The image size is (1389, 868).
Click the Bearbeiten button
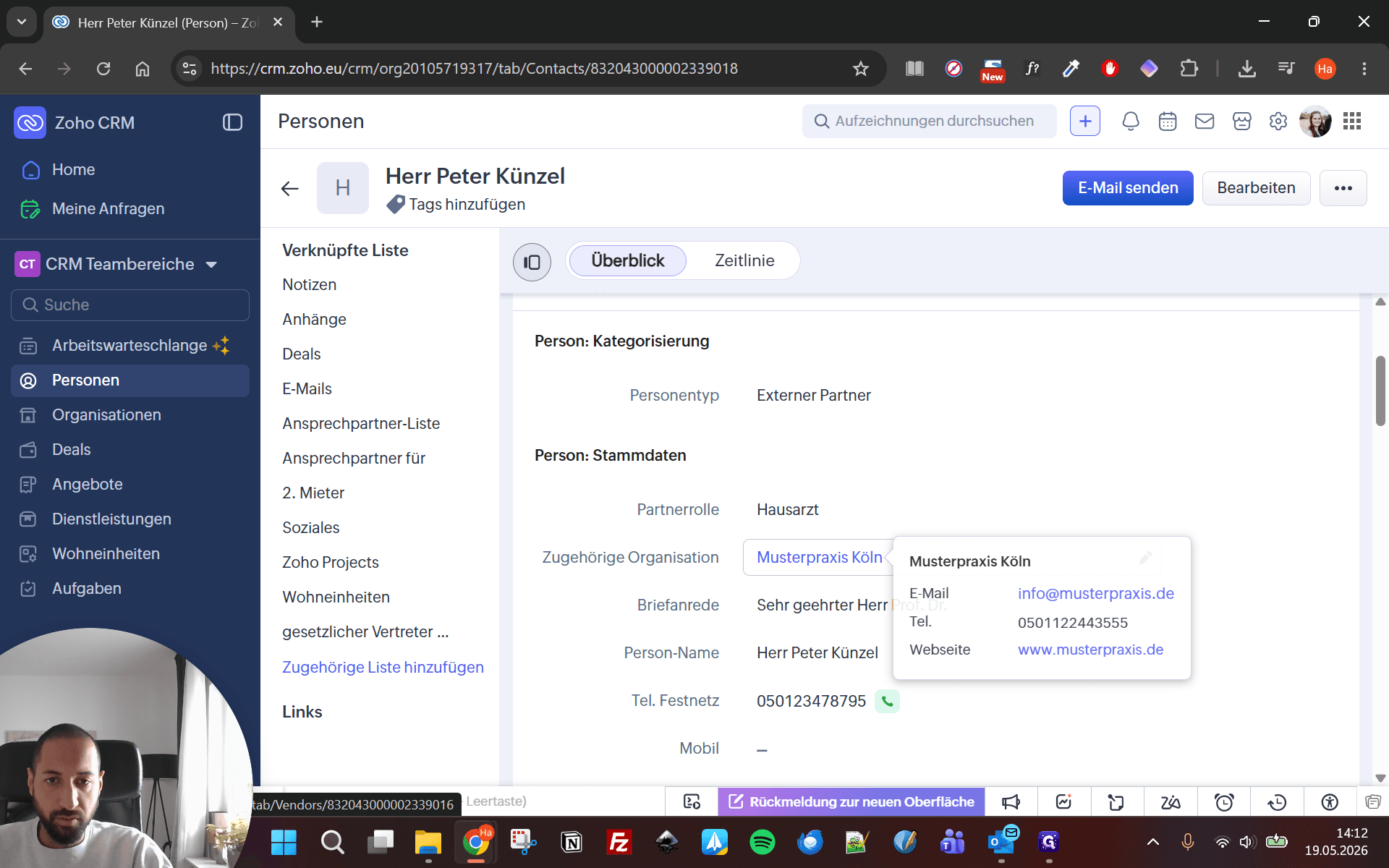tap(1256, 188)
